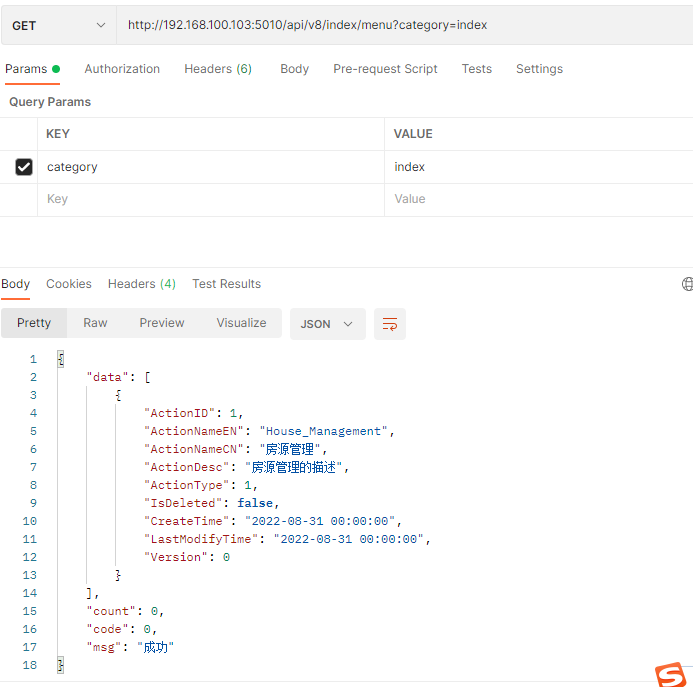Select the request Body tab

click(294, 69)
